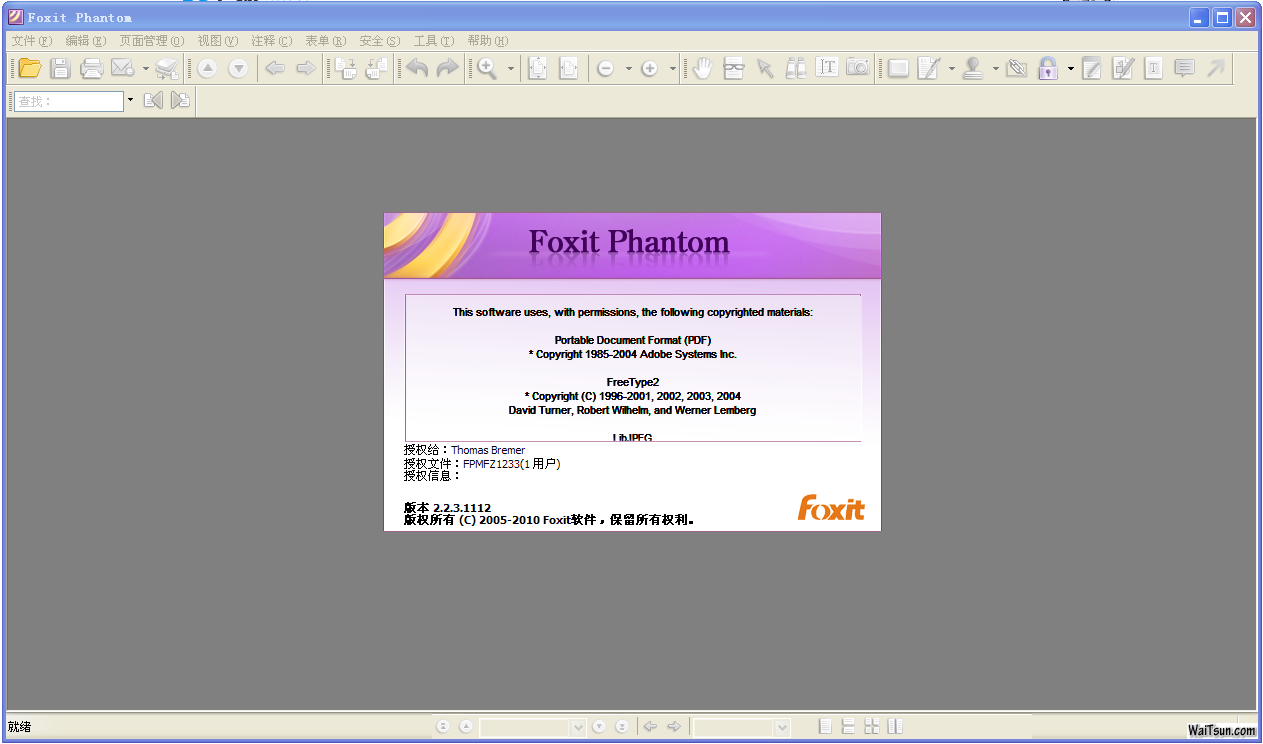This screenshot has height=744, width=1263.
Task: Switch to facing pages layout in status bar
Action: pyautogui.click(x=895, y=727)
